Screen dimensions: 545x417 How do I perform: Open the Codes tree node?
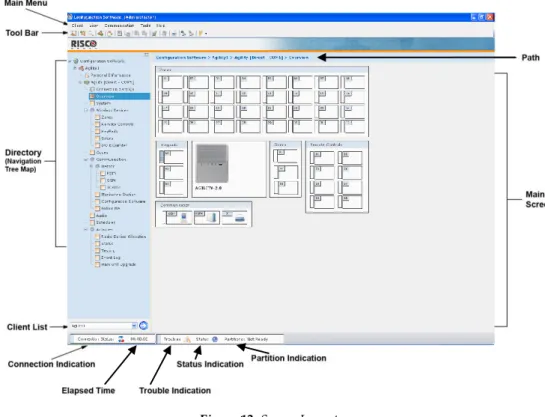click(102, 153)
